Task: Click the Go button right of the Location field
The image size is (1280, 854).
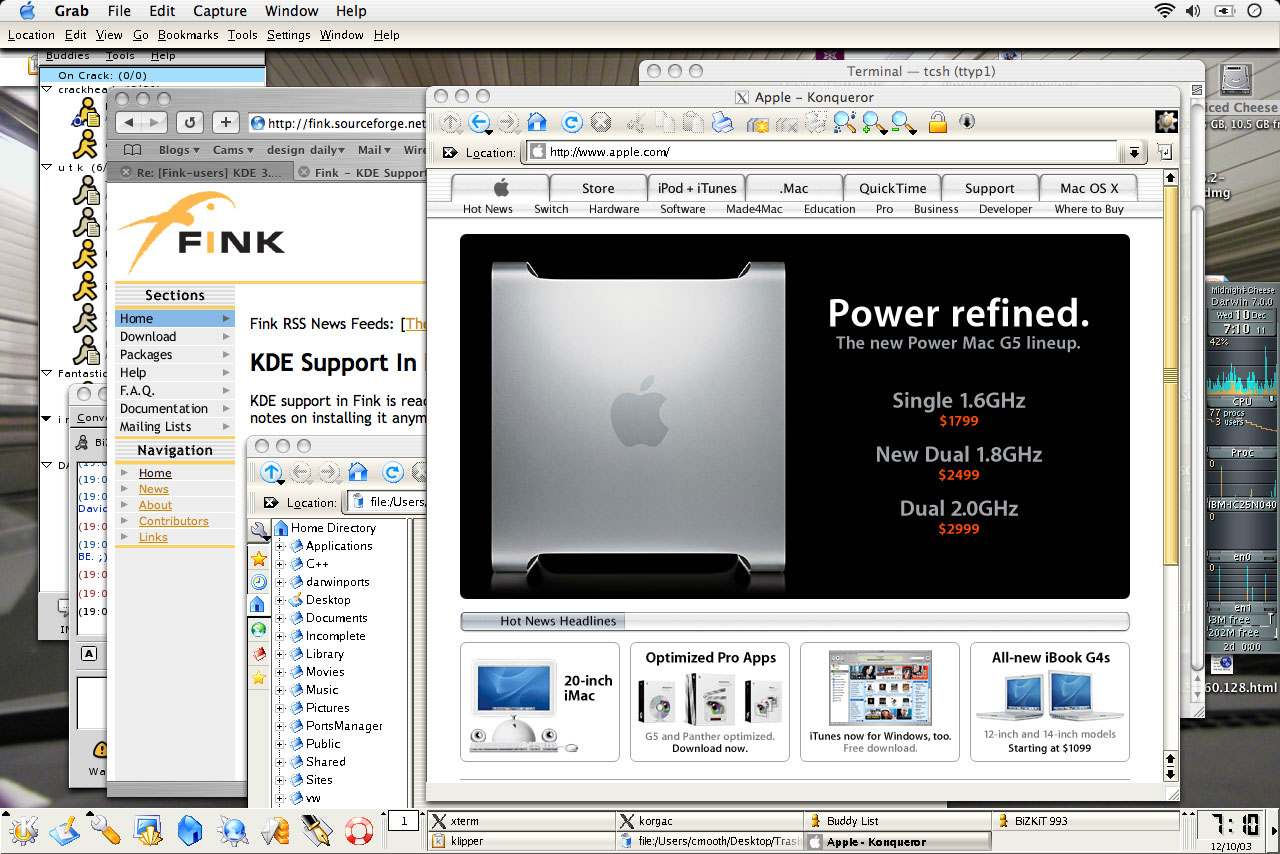Action: pos(1165,152)
